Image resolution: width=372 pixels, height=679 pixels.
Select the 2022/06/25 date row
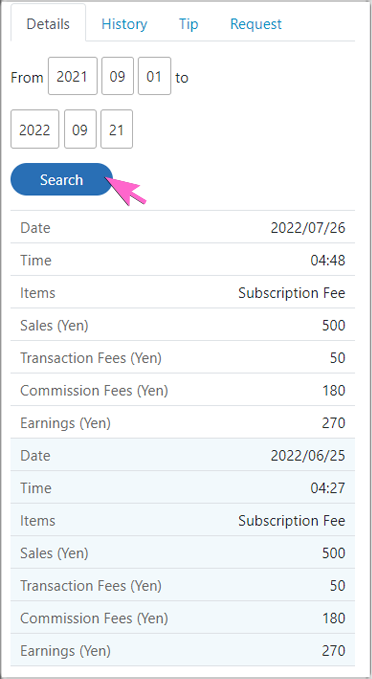point(183,455)
